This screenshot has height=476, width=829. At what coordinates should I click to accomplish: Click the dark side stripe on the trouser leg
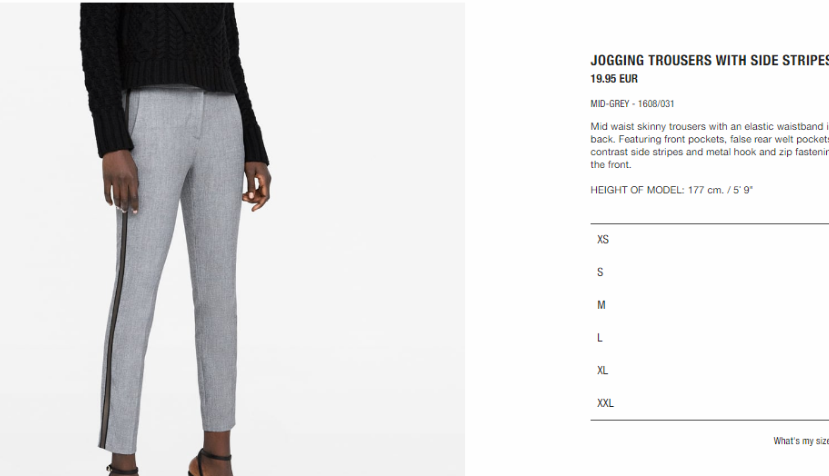114,317
